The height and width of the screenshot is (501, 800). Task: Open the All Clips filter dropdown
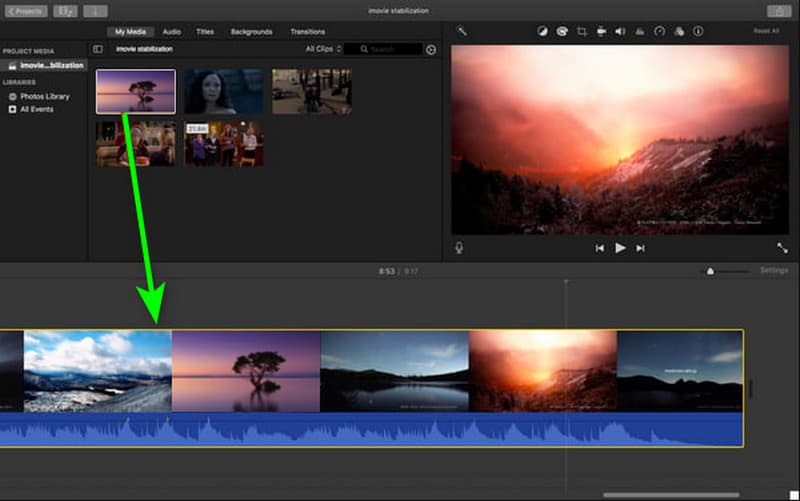pyautogui.click(x=323, y=49)
